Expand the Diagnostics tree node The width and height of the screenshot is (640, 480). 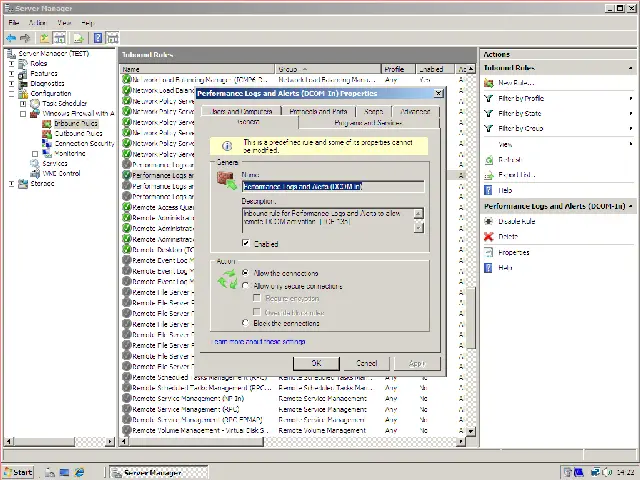[11, 84]
